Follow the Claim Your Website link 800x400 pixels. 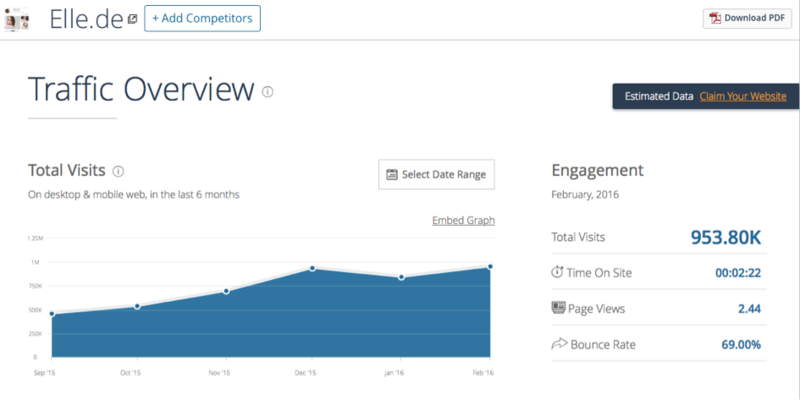[743, 96]
